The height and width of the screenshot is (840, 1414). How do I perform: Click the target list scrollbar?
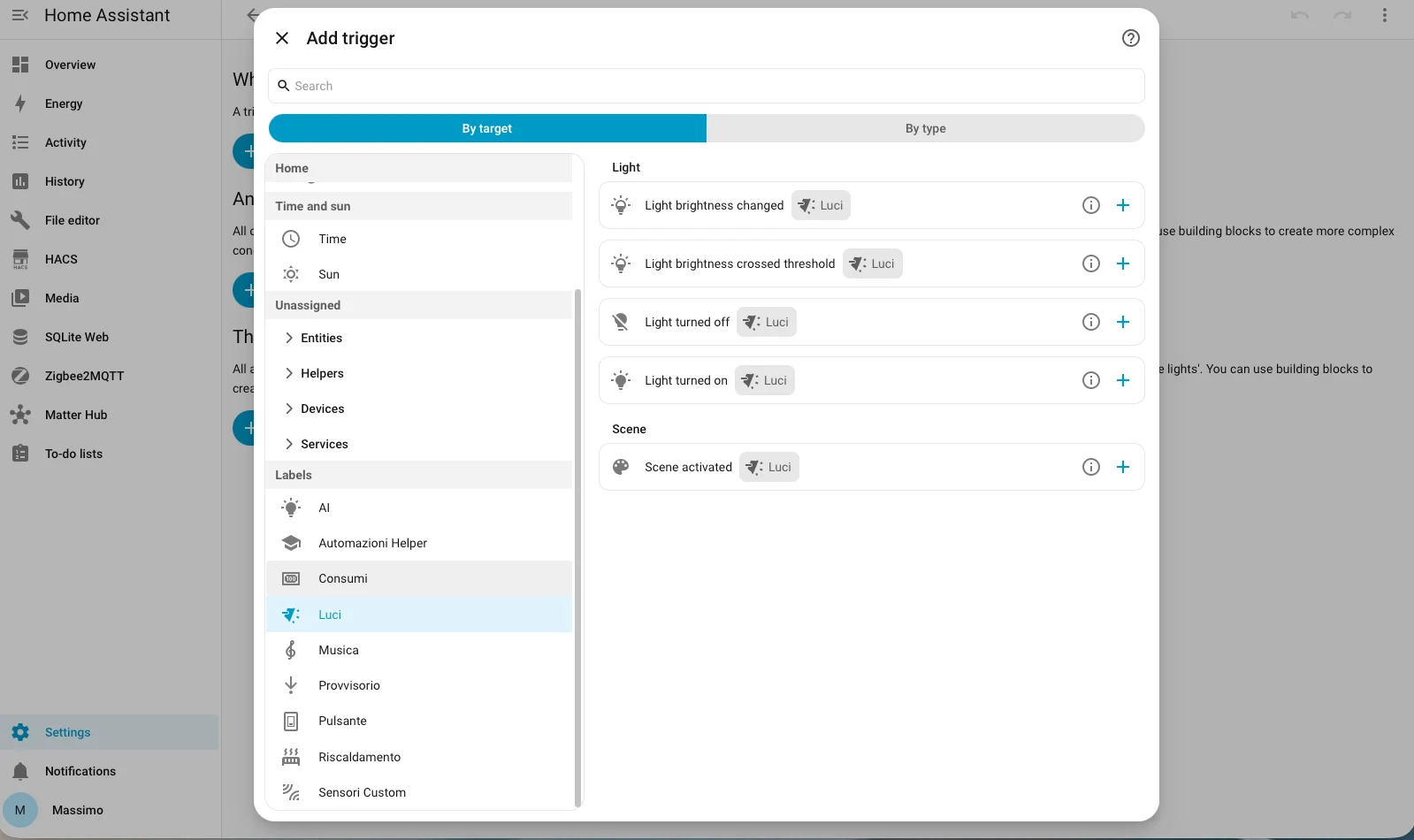[x=577, y=547]
